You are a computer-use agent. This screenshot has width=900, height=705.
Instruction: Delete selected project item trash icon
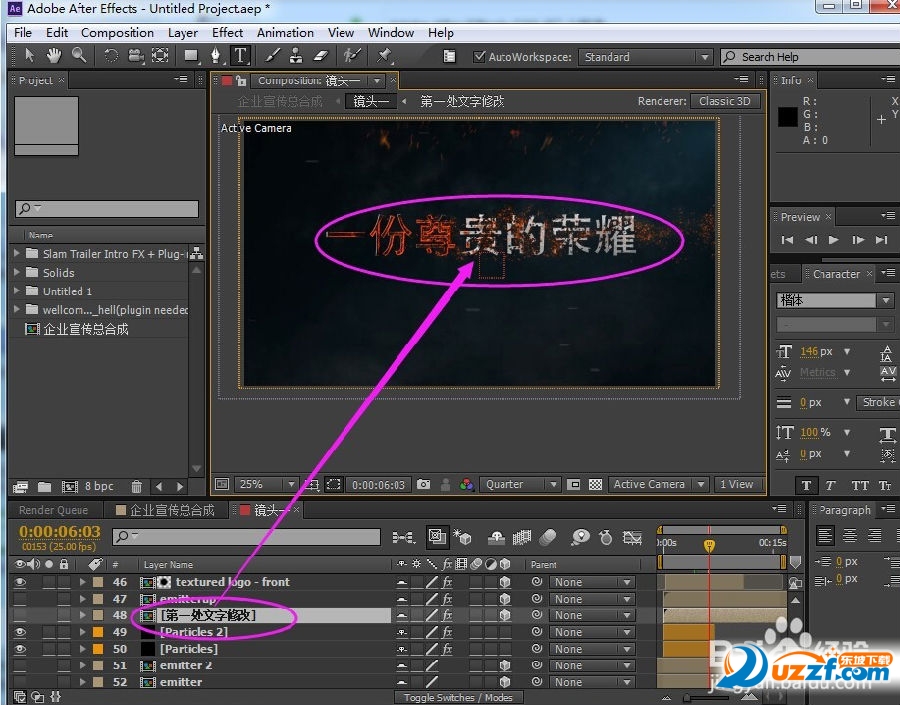(x=136, y=487)
